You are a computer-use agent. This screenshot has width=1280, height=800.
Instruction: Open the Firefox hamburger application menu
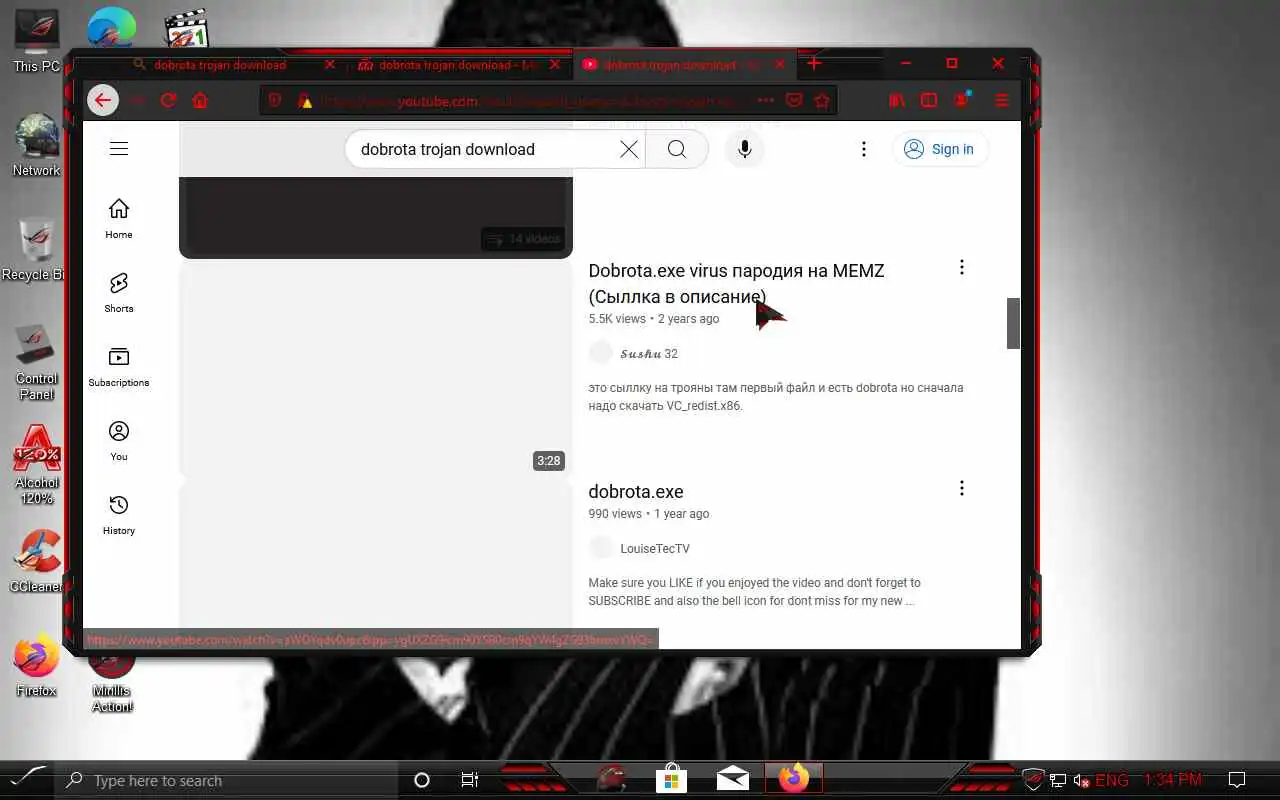(x=1002, y=100)
